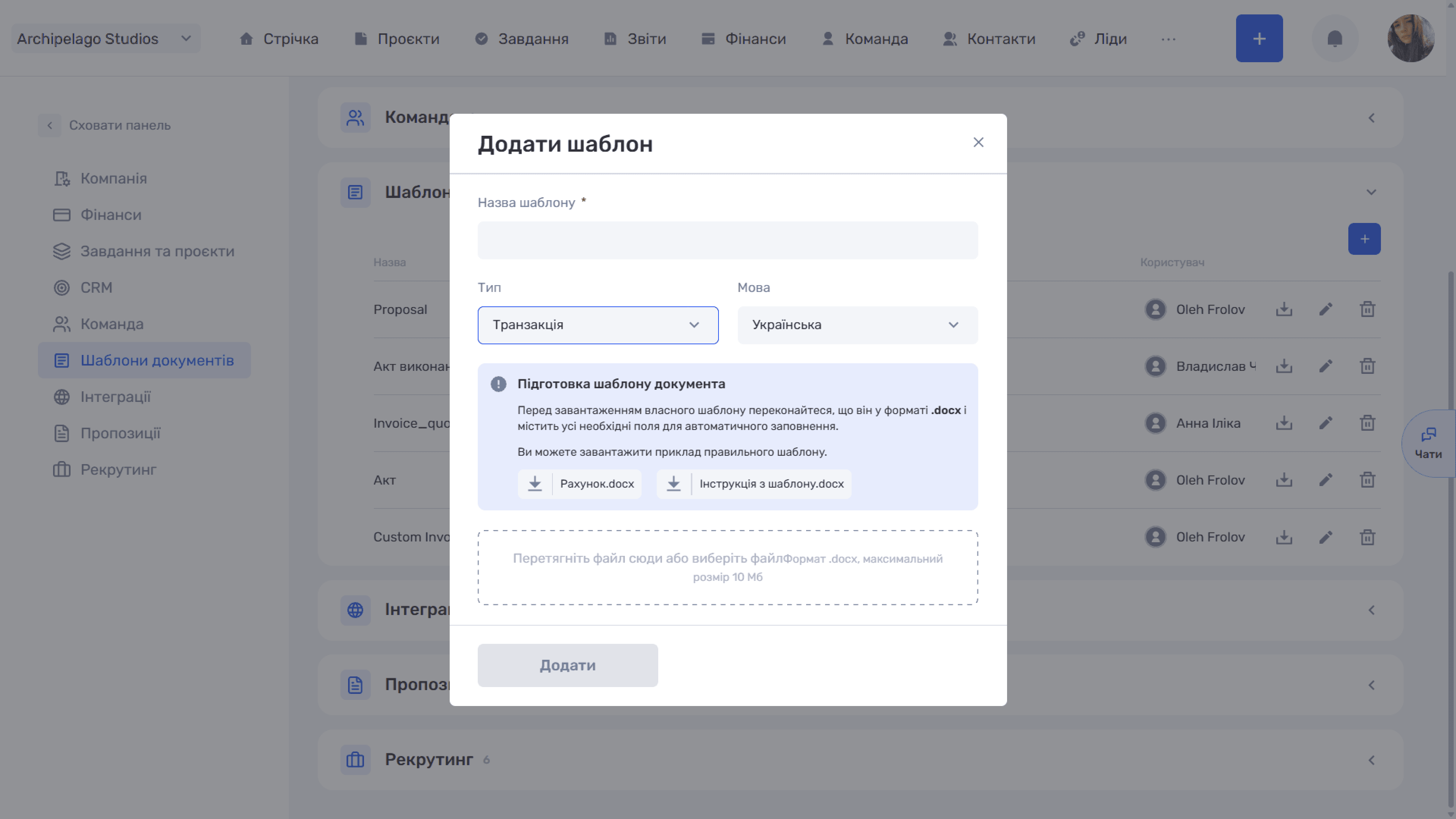Image resolution: width=1456 pixels, height=819 pixels.
Task: Expand the Команда section chevron
Action: coord(1371,118)
